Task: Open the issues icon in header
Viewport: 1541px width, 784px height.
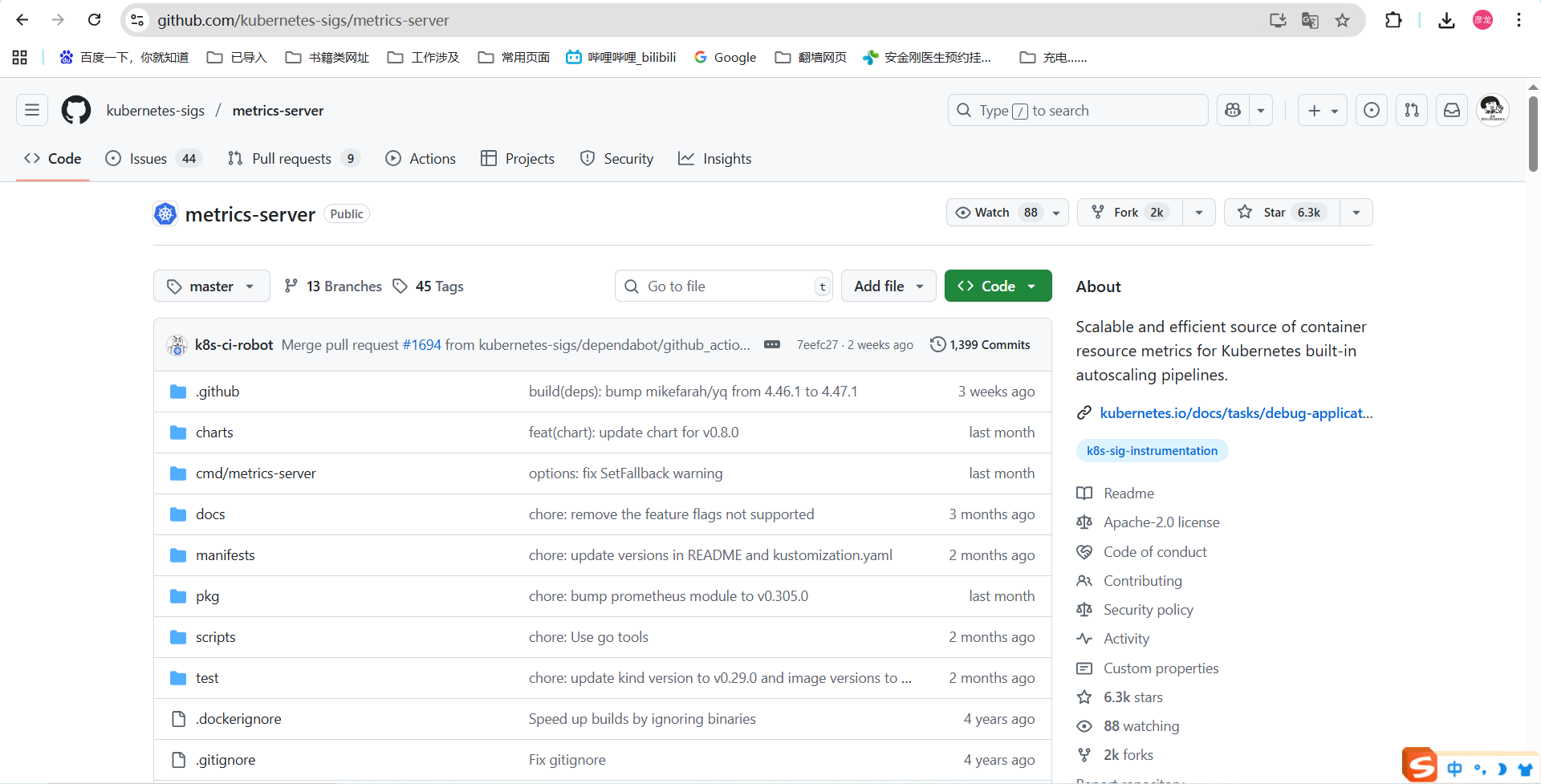Action: [1372, 110]
